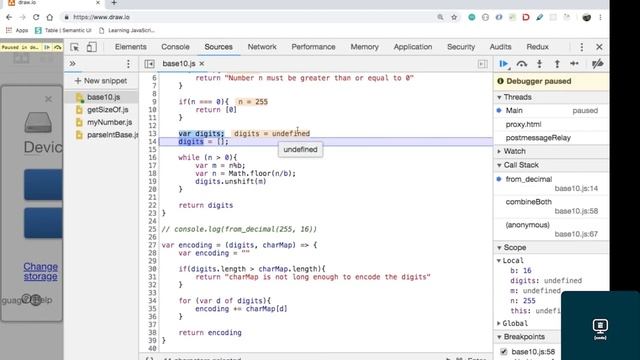Viewport: 640px width, 360px height.
Task: Toggle the file navigator sidebar icon
Action: (x=149, y=64)
